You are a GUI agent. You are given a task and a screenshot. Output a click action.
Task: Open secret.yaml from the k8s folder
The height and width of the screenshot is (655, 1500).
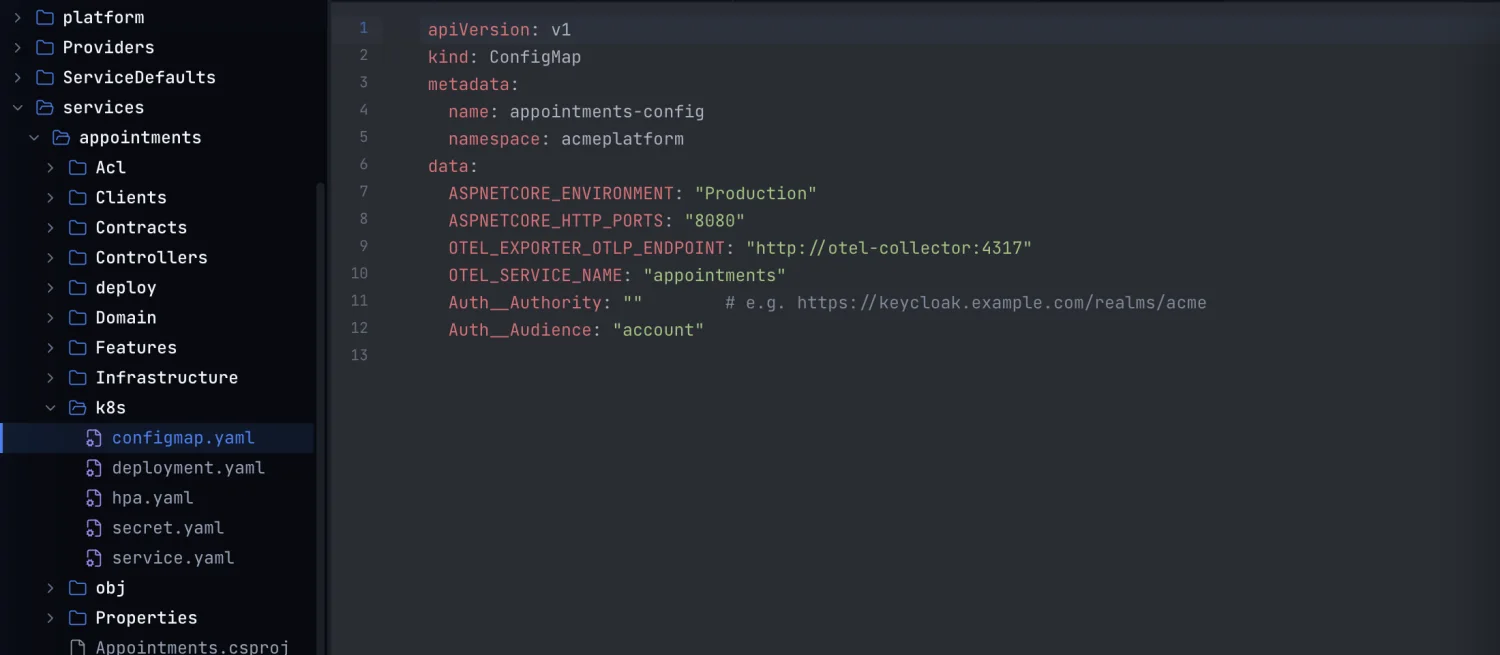click(x=168, y=528)
